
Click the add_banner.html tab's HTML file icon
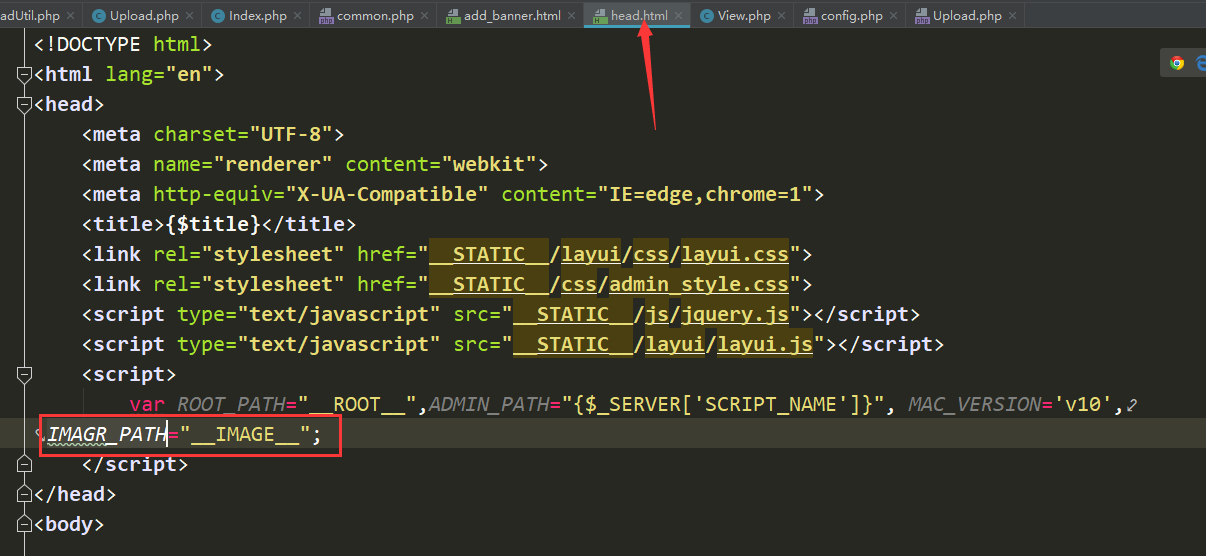(x=453, y=16)
